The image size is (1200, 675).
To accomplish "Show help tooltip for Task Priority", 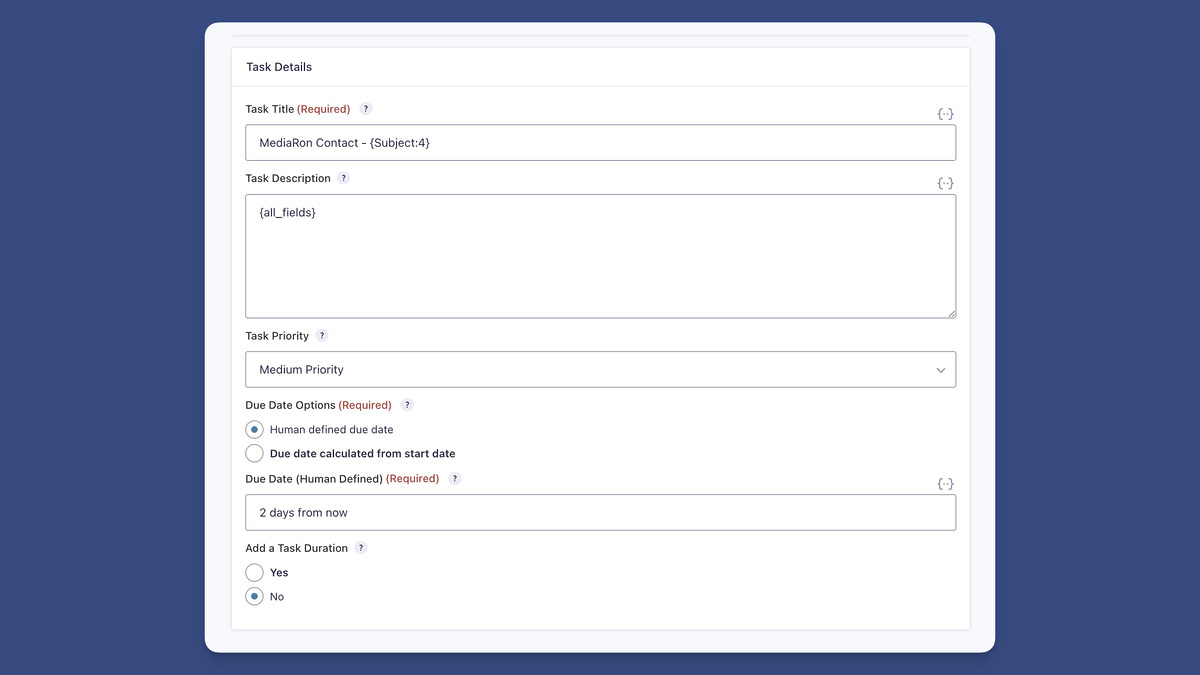I will pos(322,336).
